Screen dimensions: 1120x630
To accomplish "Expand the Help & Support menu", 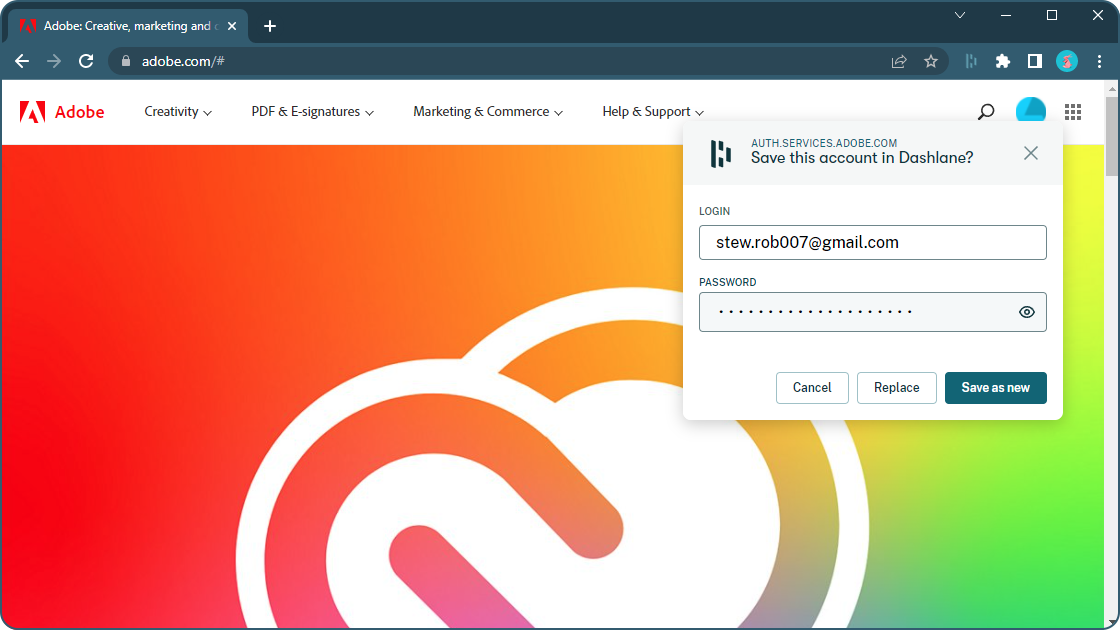I will 653,111.
